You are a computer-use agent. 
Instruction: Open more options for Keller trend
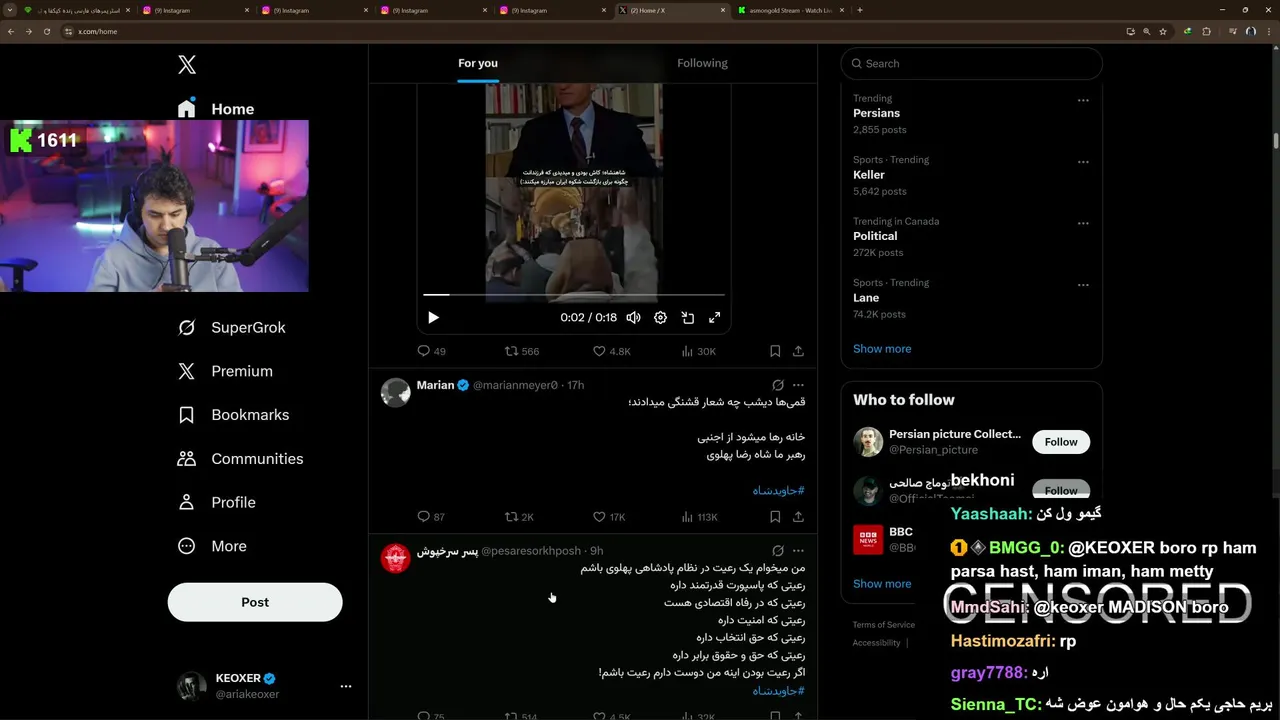(x=1083, y=162)
